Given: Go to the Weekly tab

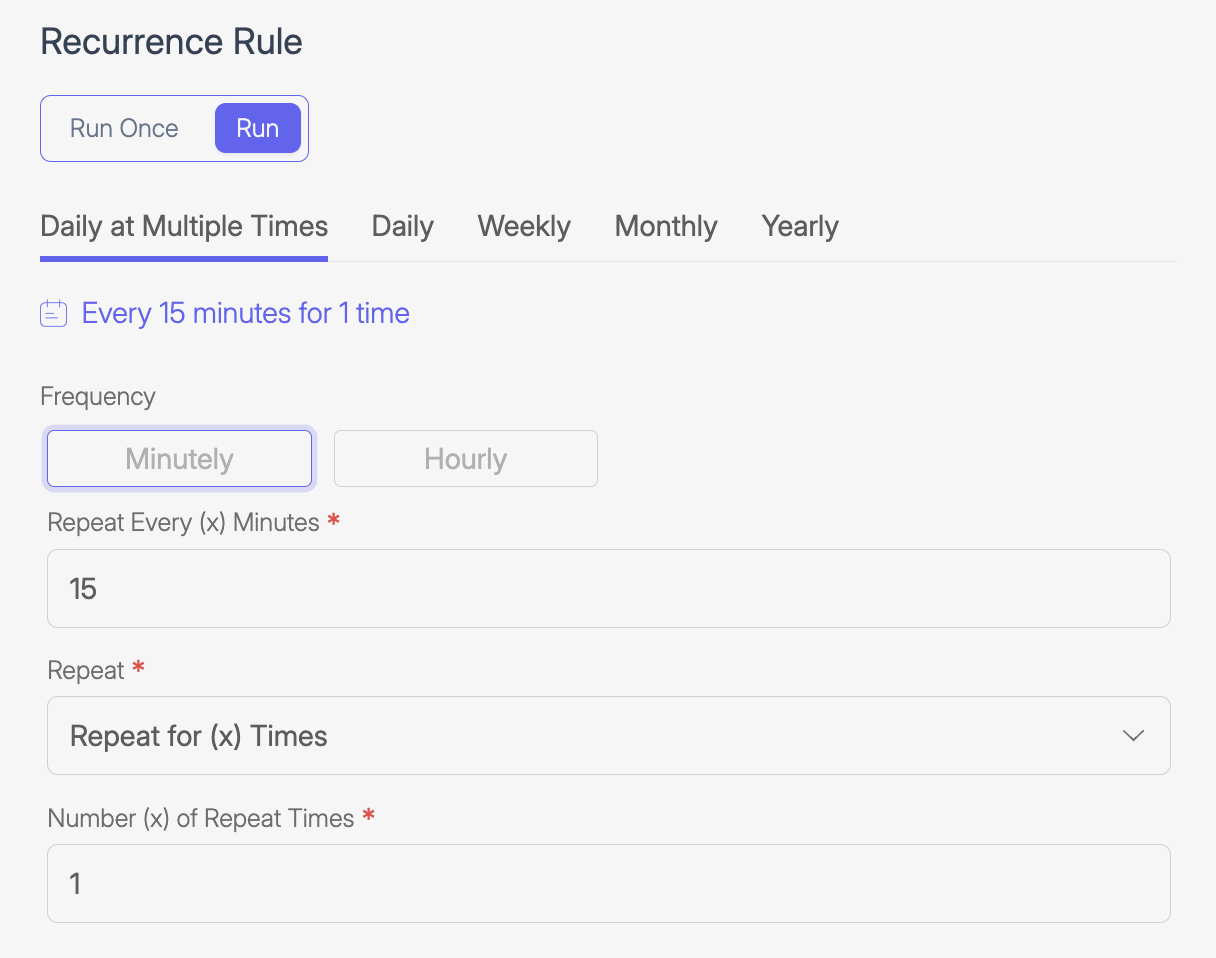Looking at the screenshot, I should pyautogui.click(x=524, y=226).
